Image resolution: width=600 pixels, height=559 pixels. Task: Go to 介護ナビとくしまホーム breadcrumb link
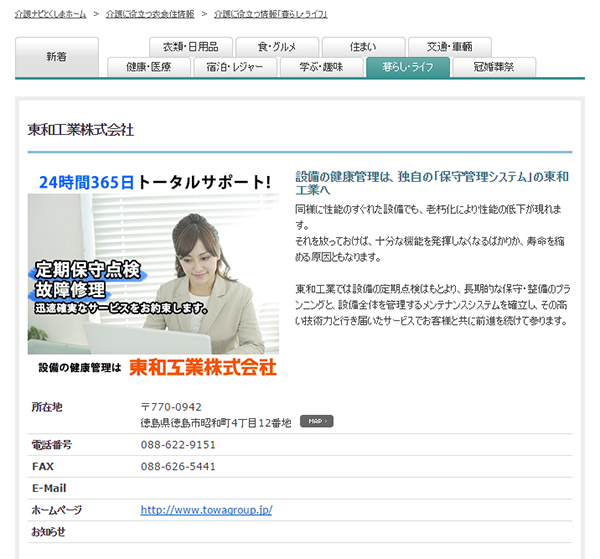tap(51, 15)
